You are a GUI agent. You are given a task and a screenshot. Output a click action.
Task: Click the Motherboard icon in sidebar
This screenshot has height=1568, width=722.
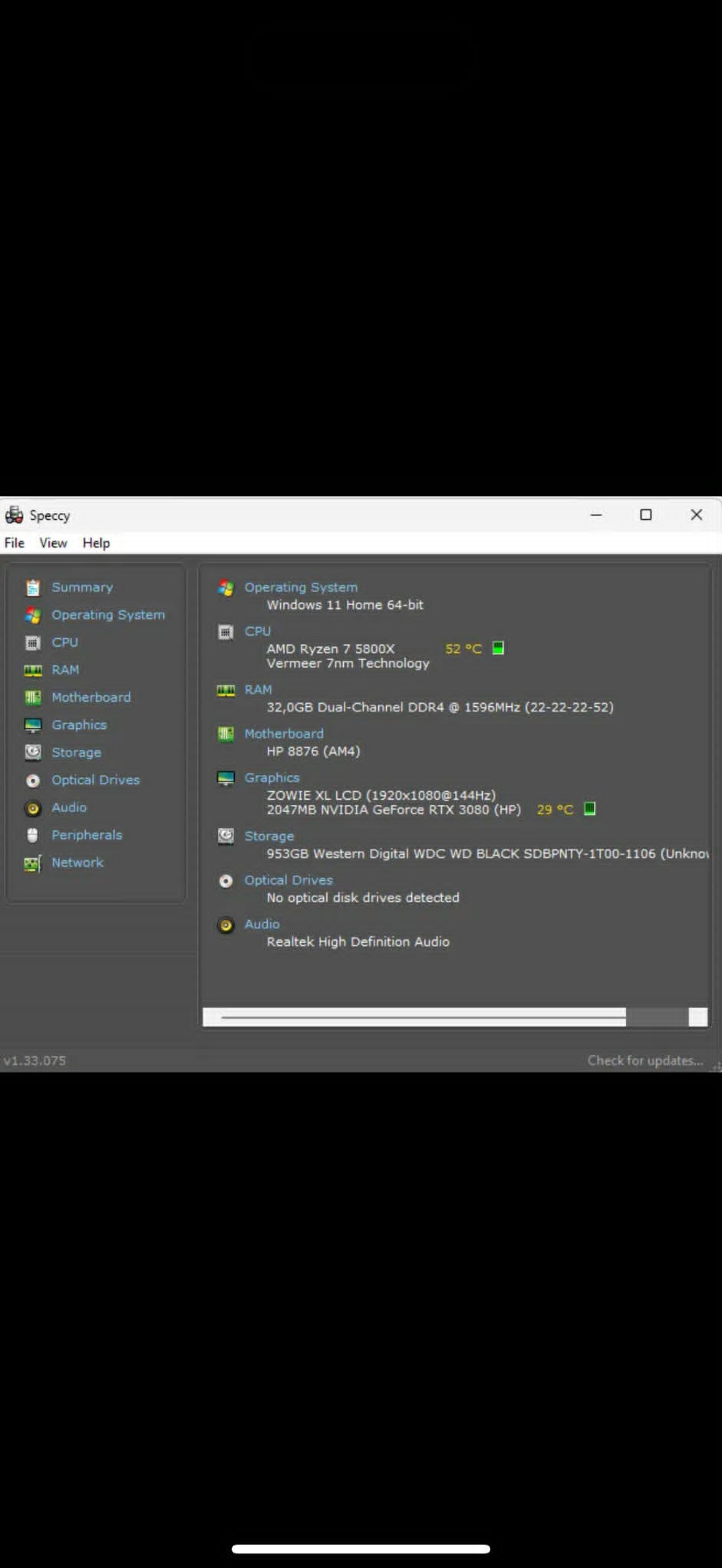click(32, 698)
